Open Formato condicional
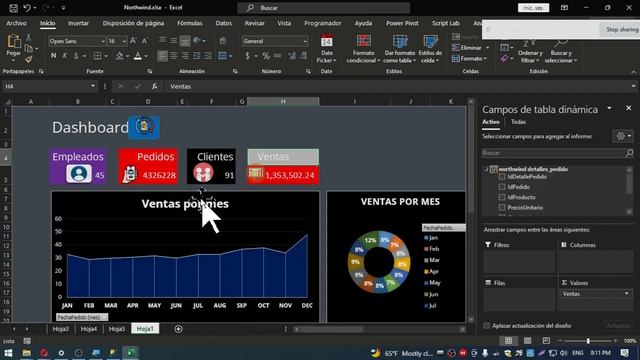The width and height of the screenshot is (640, 360). tap(363, 48)
